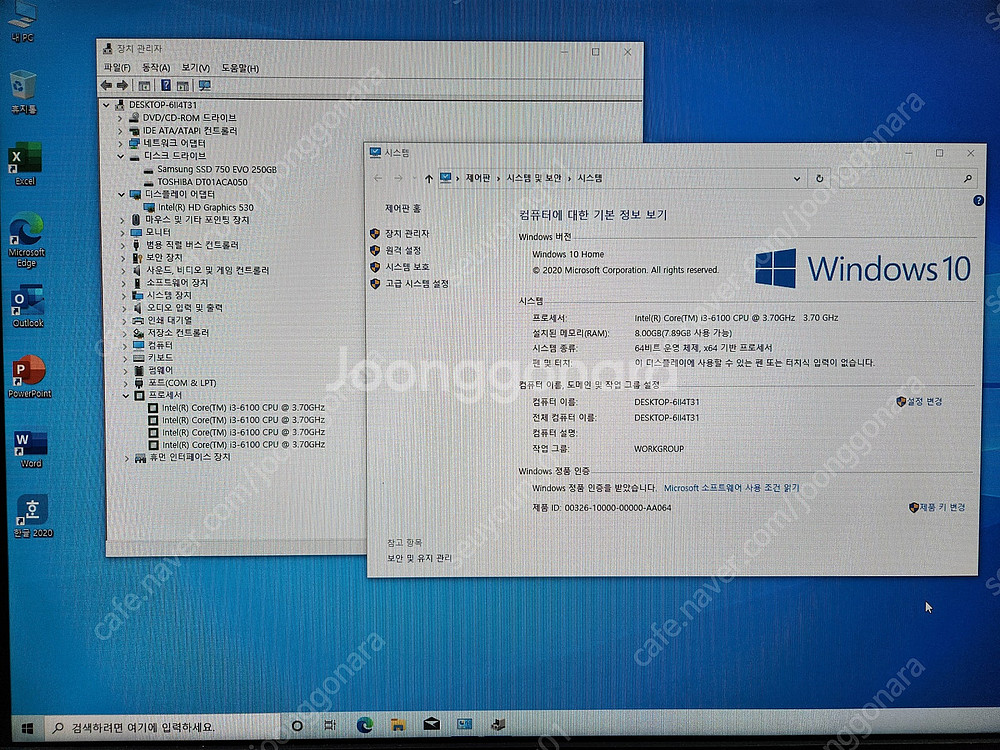The width and height of the screenshot is (1000, 750).
Task: Open Microsoft Edge desktop shortcut
Action: [26, 240]
